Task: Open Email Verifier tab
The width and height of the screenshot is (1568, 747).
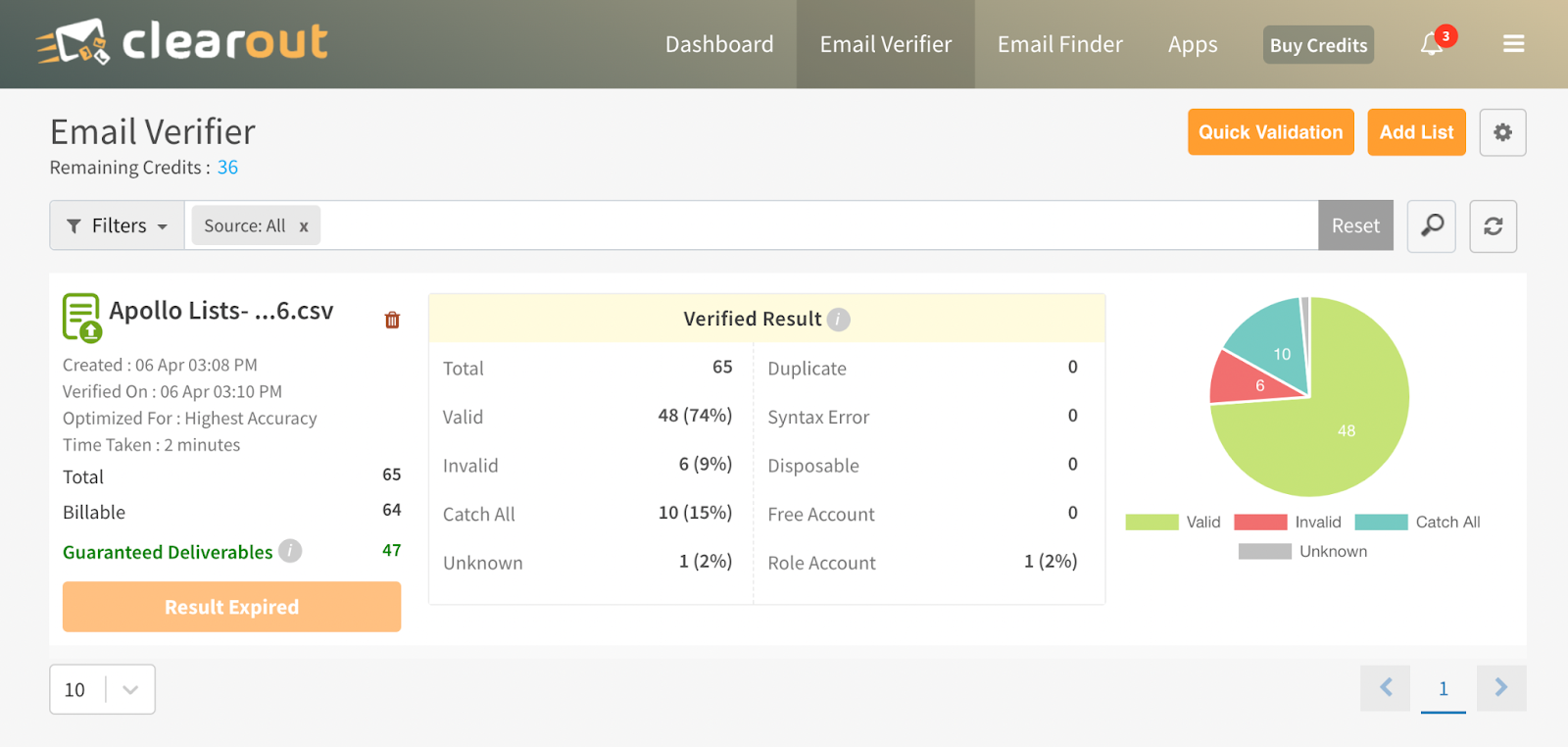Action: 886,44
